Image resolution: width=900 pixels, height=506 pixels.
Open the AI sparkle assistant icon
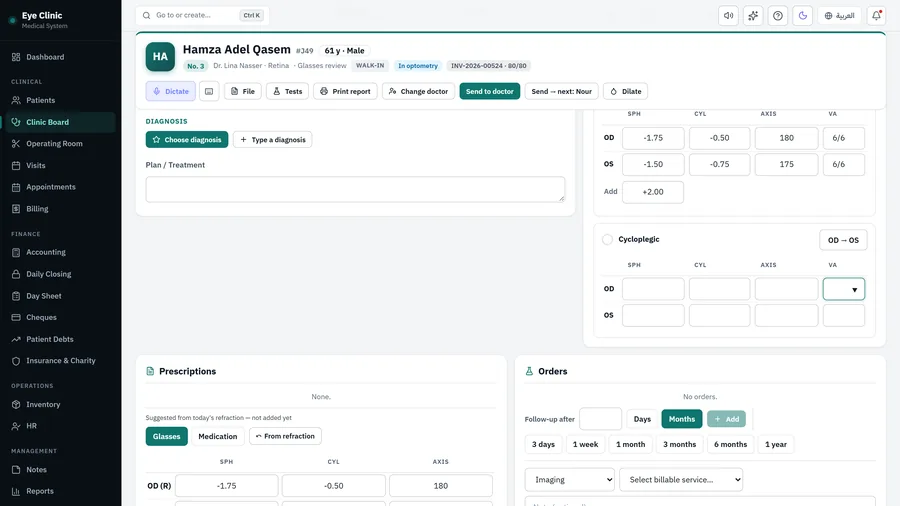click(x=753, y=15)
